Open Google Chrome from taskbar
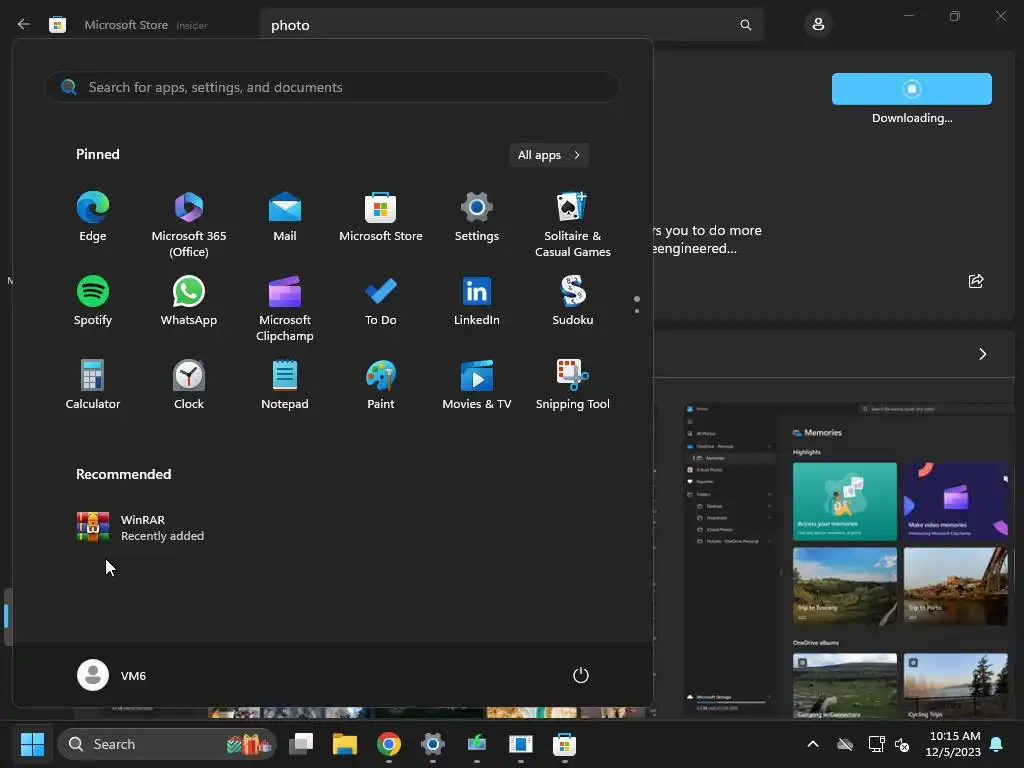 pyautogui.click(x=389, y=744)
